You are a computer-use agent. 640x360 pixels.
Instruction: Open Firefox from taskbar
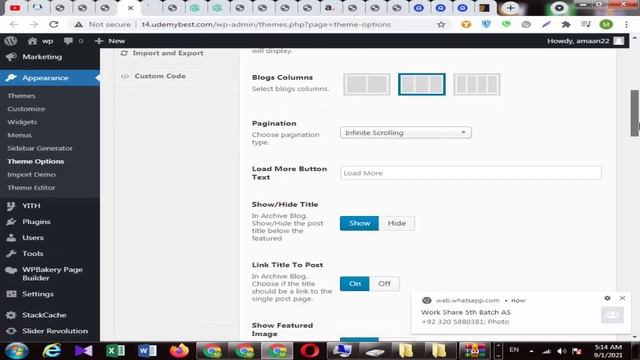(x=179, y=351)
